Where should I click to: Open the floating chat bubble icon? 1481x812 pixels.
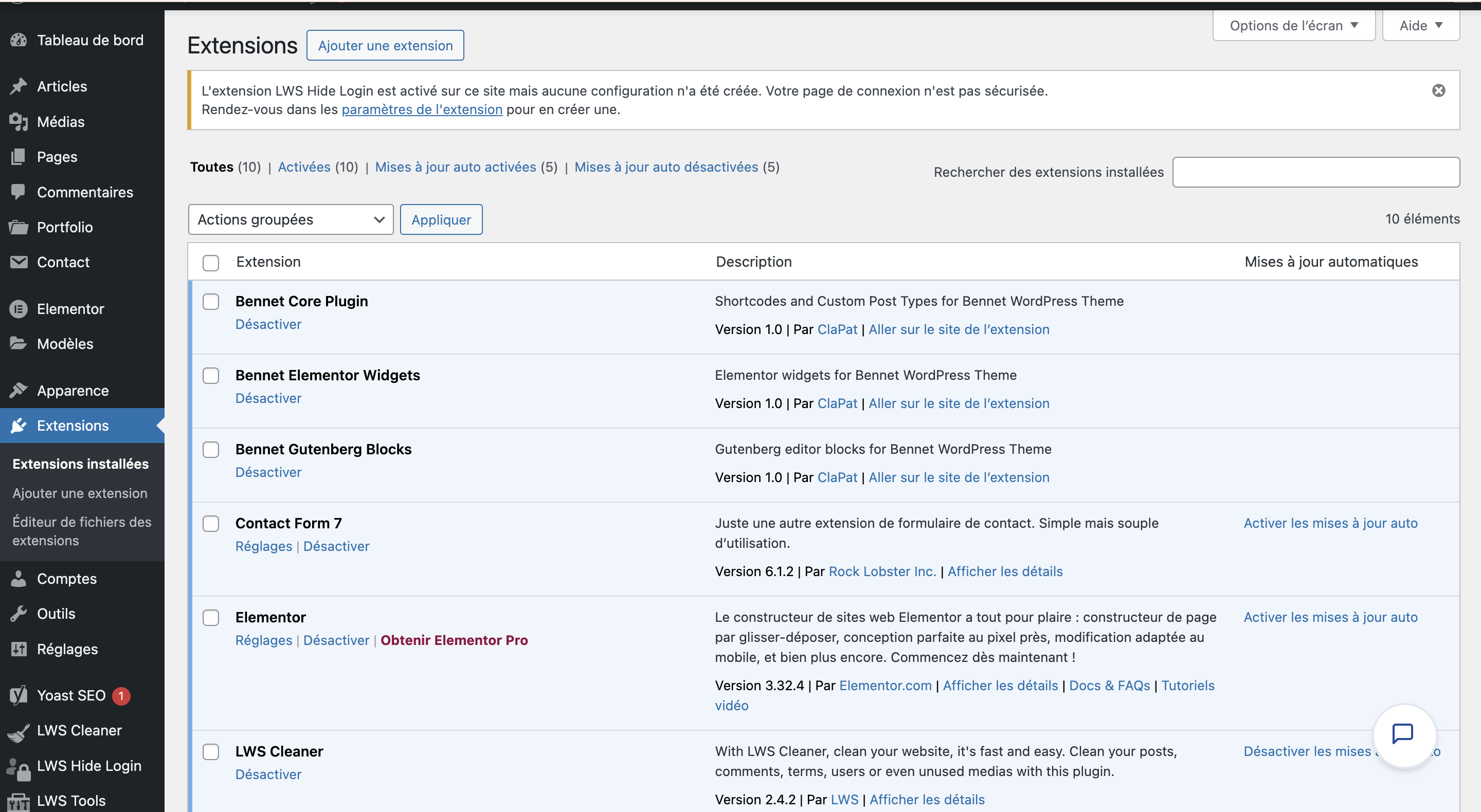pos(1403,734)
